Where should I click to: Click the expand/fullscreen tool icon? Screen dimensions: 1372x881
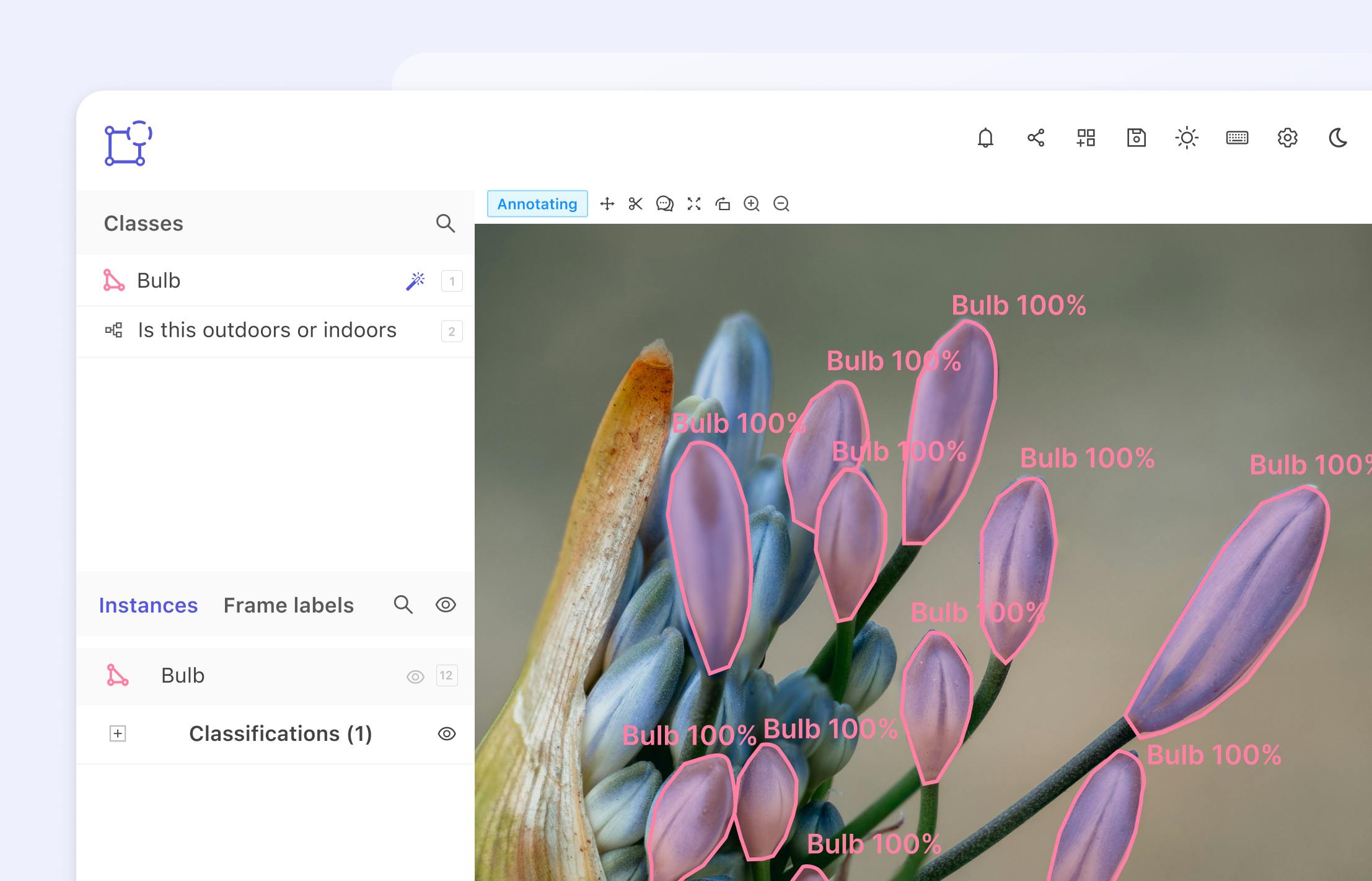pos(694,204)
